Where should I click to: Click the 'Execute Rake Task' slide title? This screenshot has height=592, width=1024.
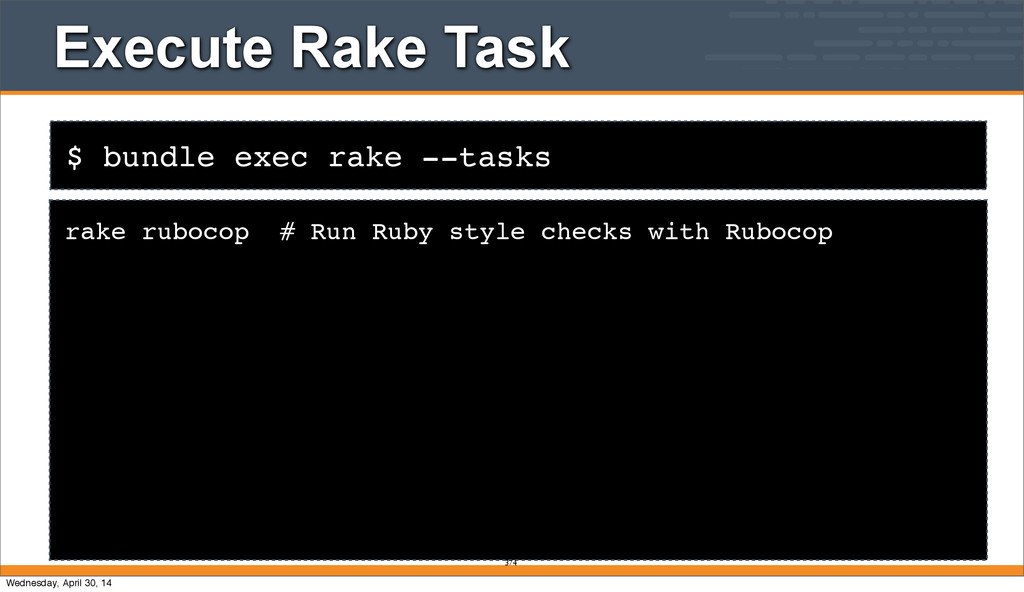[312, 47]
